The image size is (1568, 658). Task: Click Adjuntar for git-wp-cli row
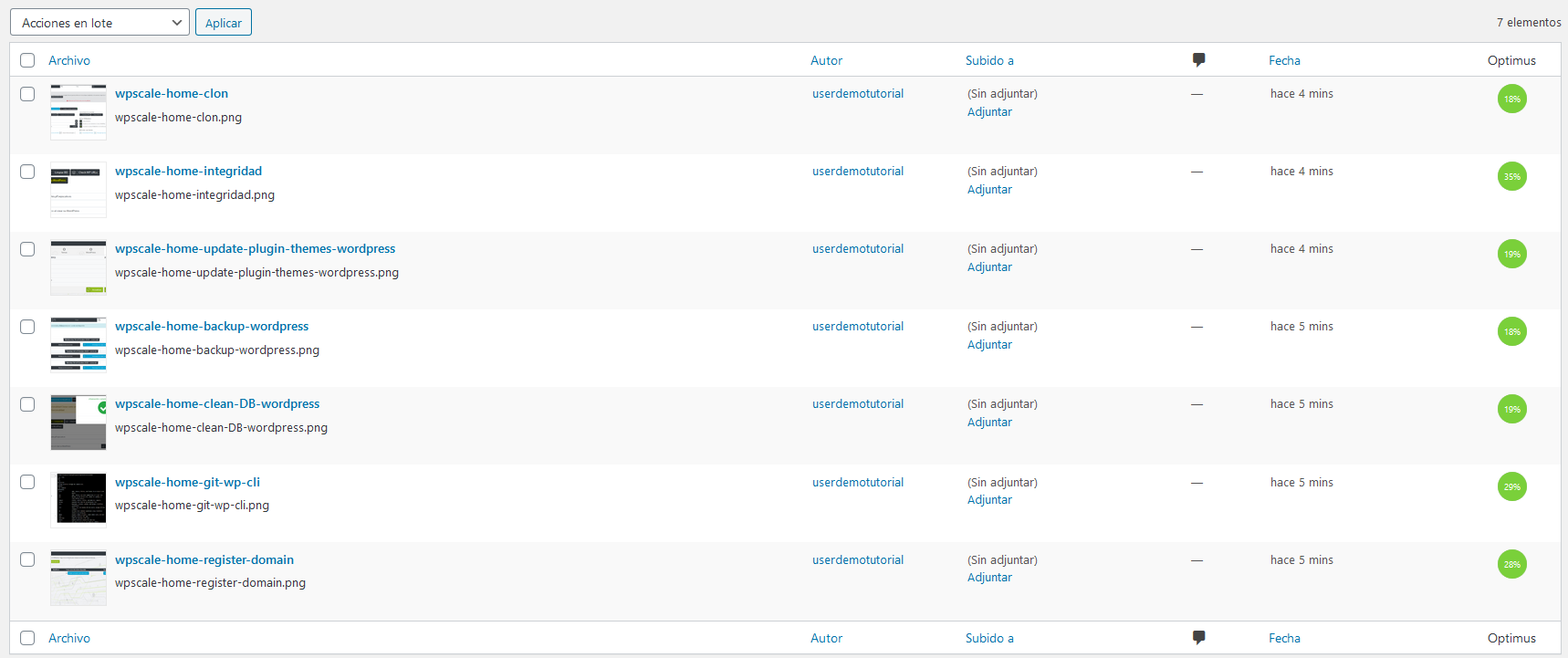989,499
